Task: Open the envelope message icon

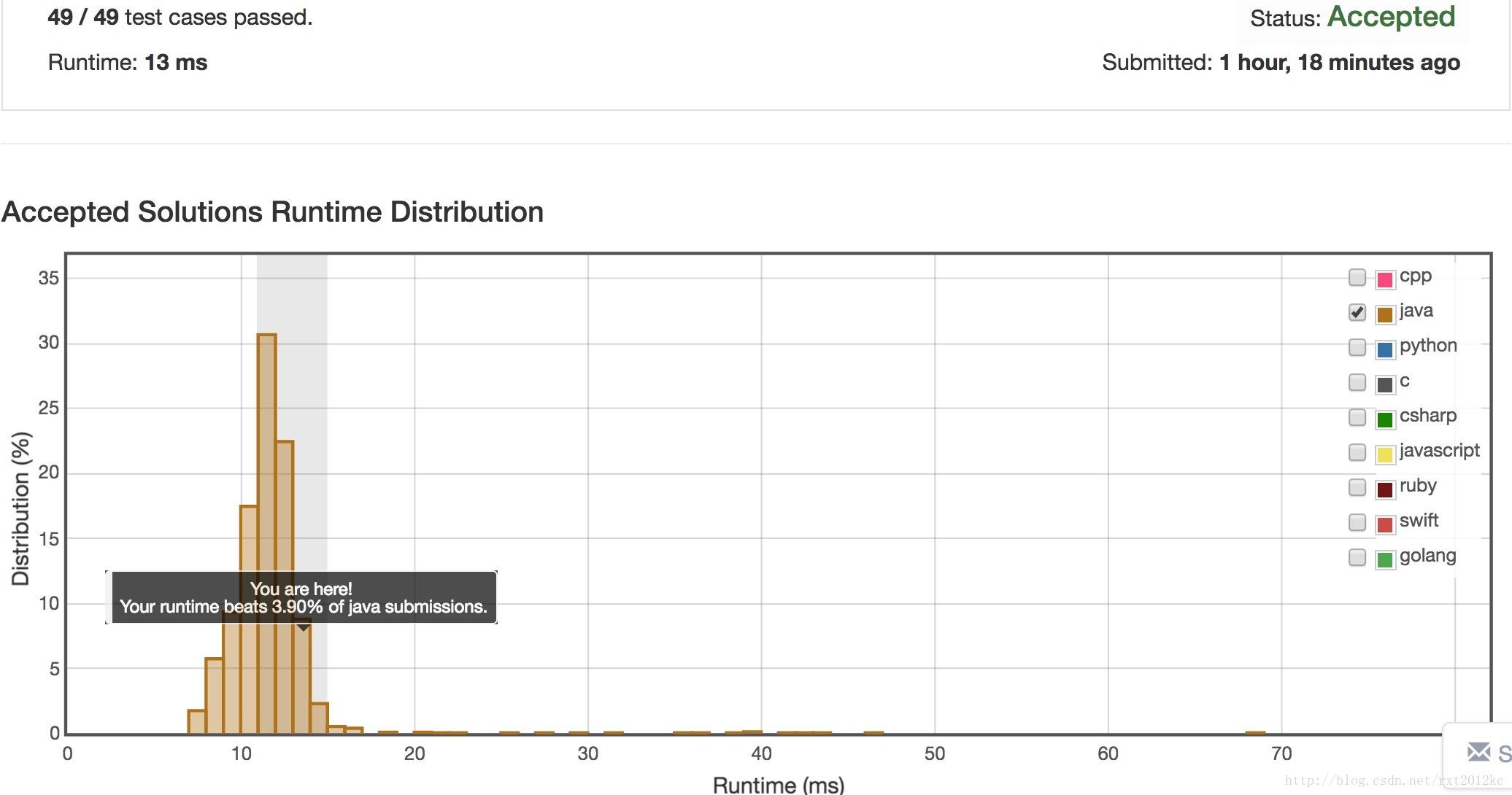Action: coord(1478,751)
